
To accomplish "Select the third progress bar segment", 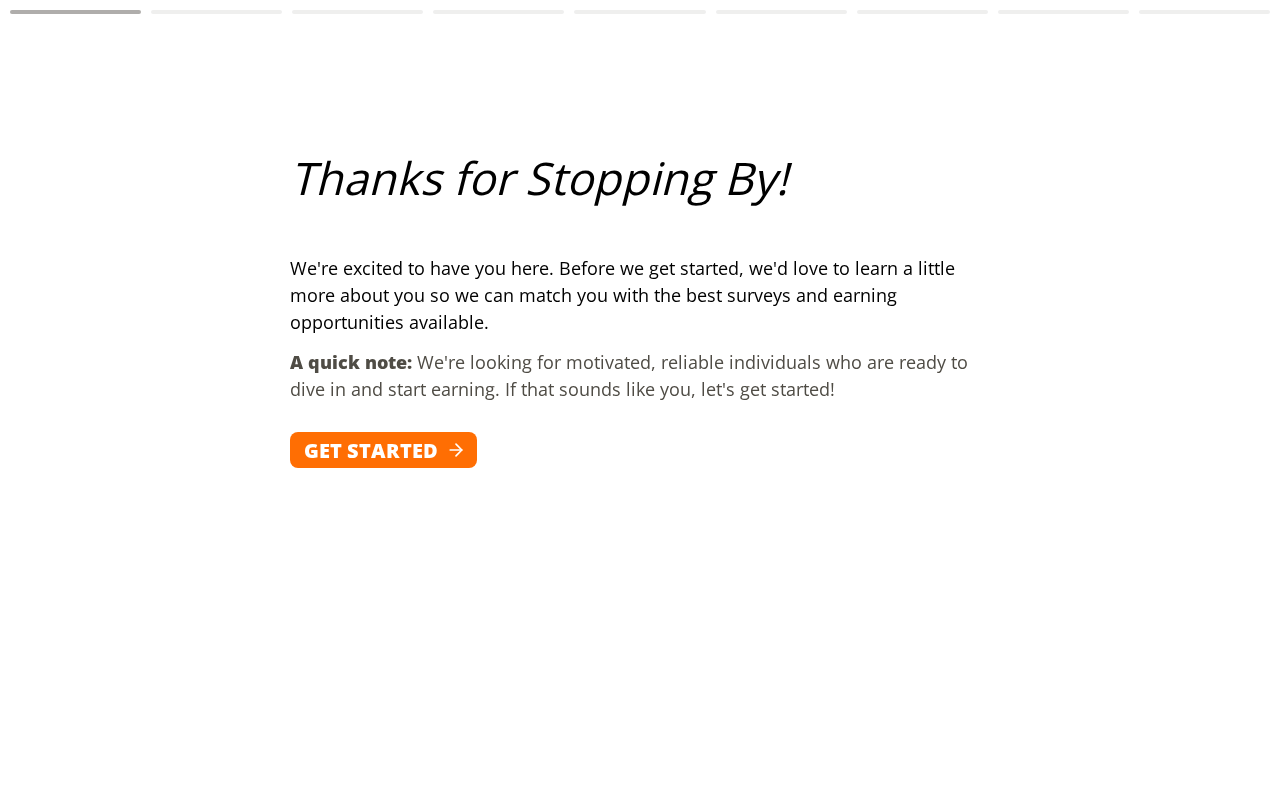I will [x=357, y=12].
